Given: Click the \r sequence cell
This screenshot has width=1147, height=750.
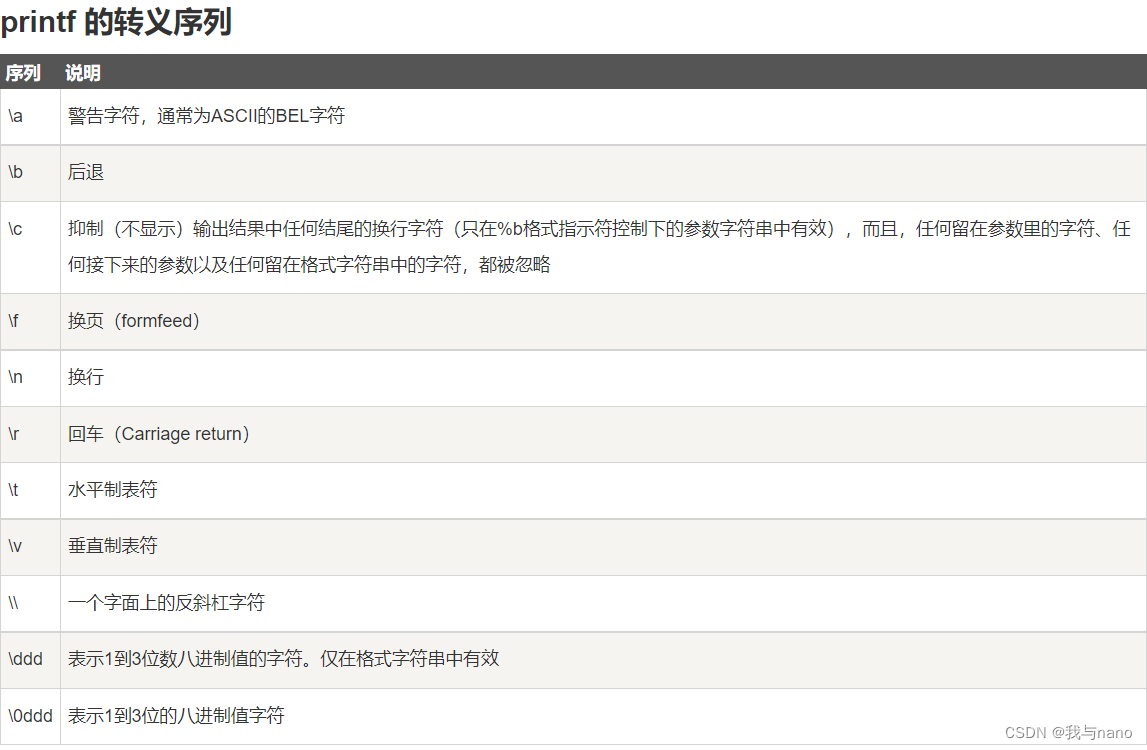Looking at the screenshot, I should [x=14, y=433].
